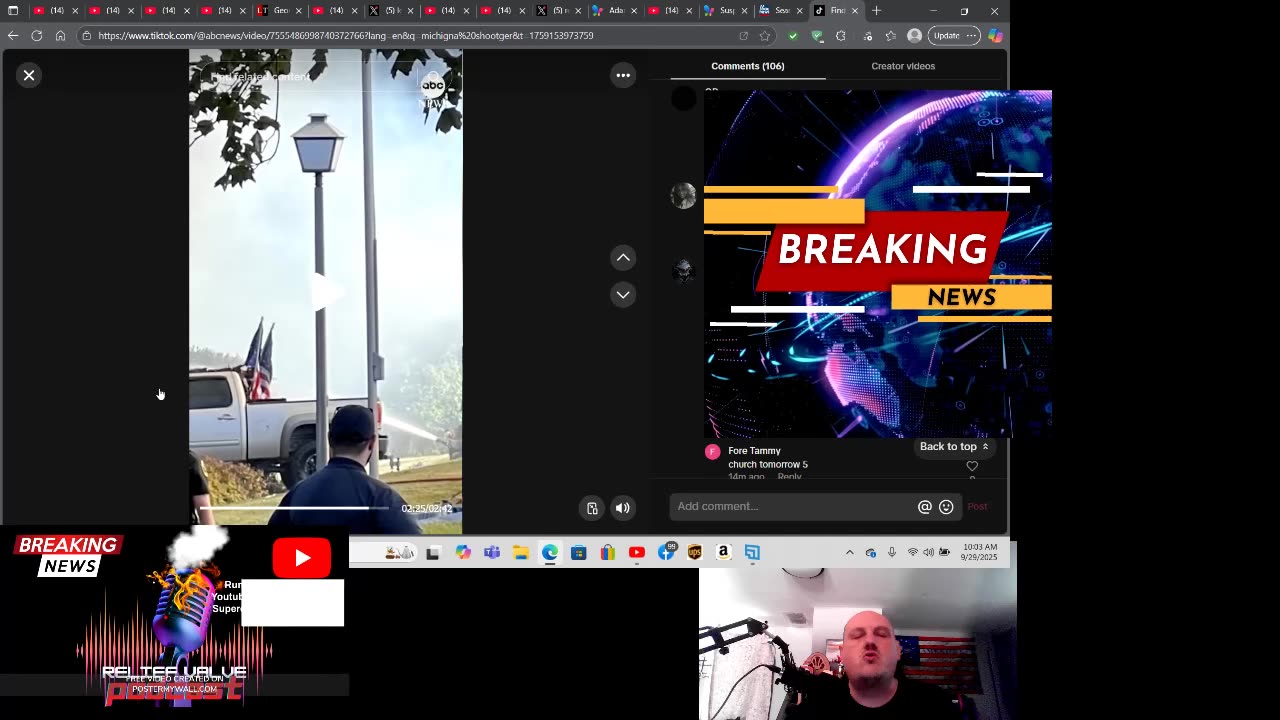Click the play overlay on the video

(x=325, y=291)
